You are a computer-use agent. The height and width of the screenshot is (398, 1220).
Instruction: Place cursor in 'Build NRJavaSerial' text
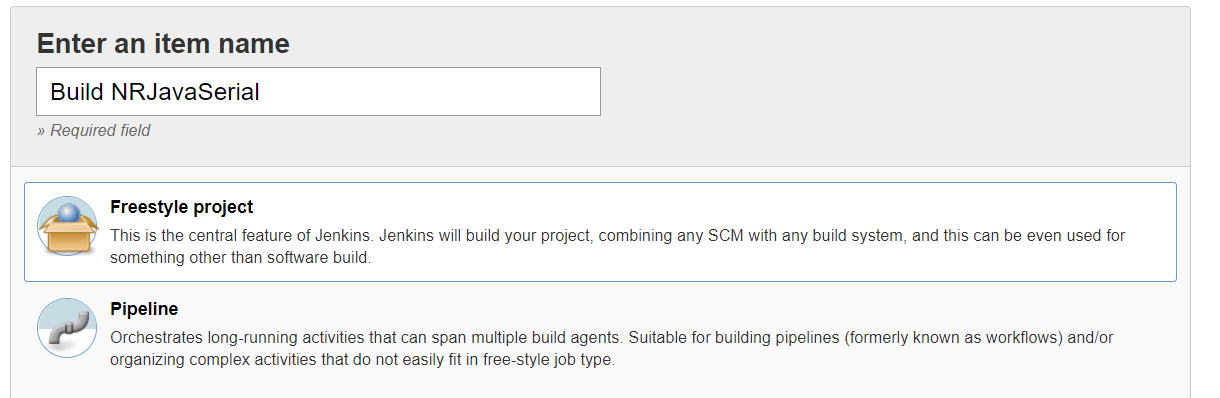155,92
